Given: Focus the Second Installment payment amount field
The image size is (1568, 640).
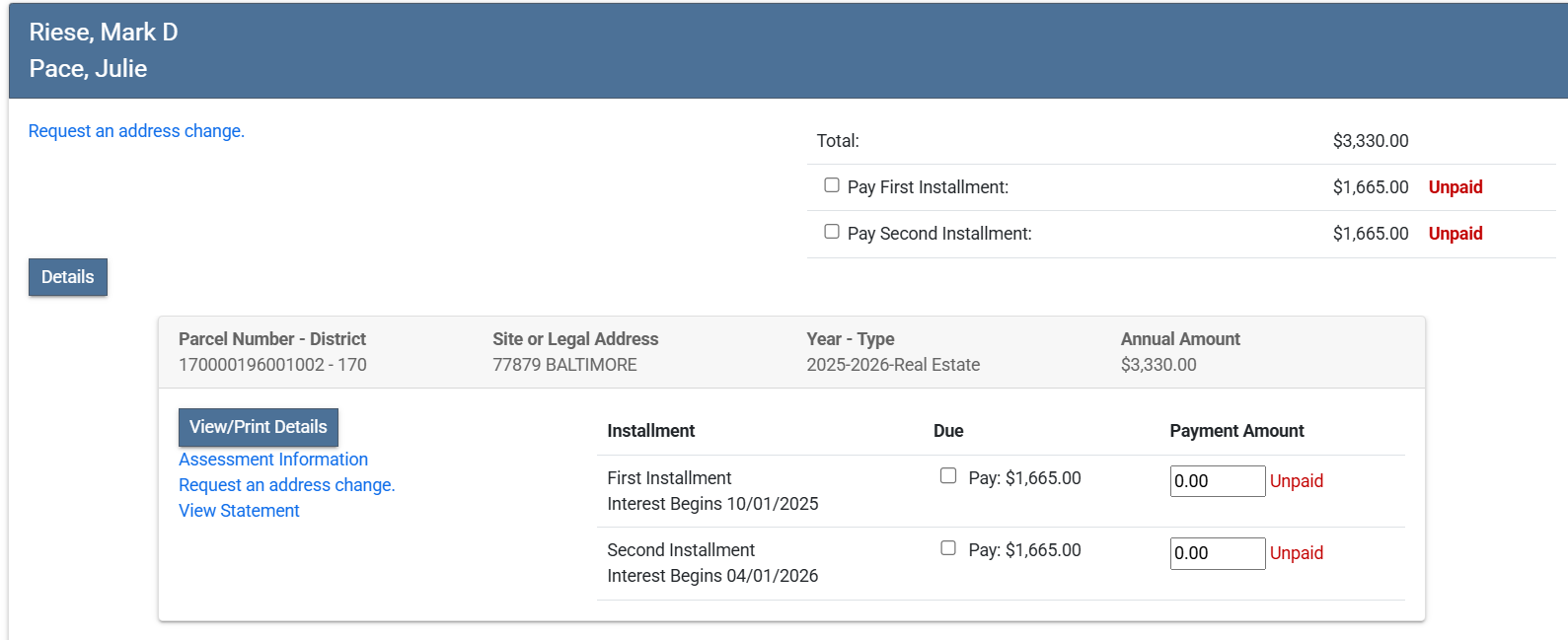Looking at the screenshot, I should pos(1217,553).
